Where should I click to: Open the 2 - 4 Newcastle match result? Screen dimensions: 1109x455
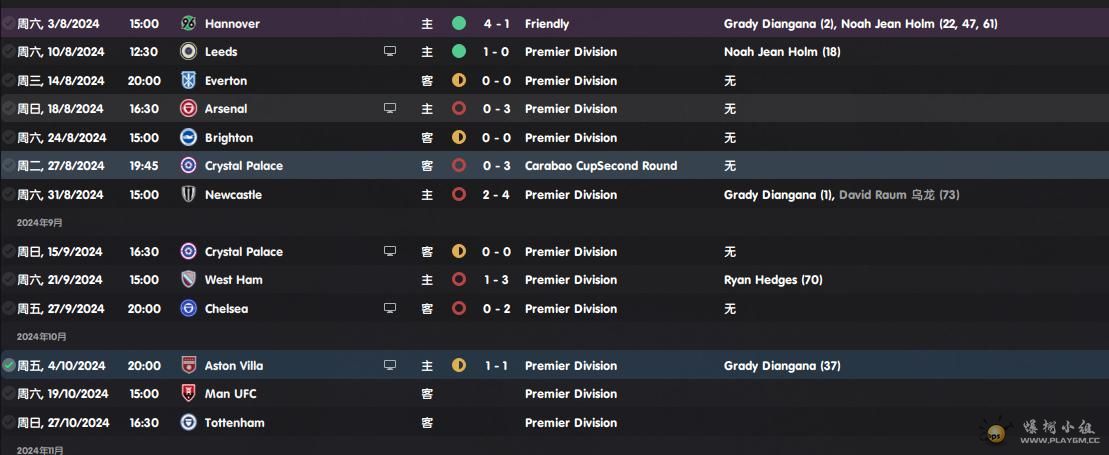pyautogui.click(x=496, y=195)
